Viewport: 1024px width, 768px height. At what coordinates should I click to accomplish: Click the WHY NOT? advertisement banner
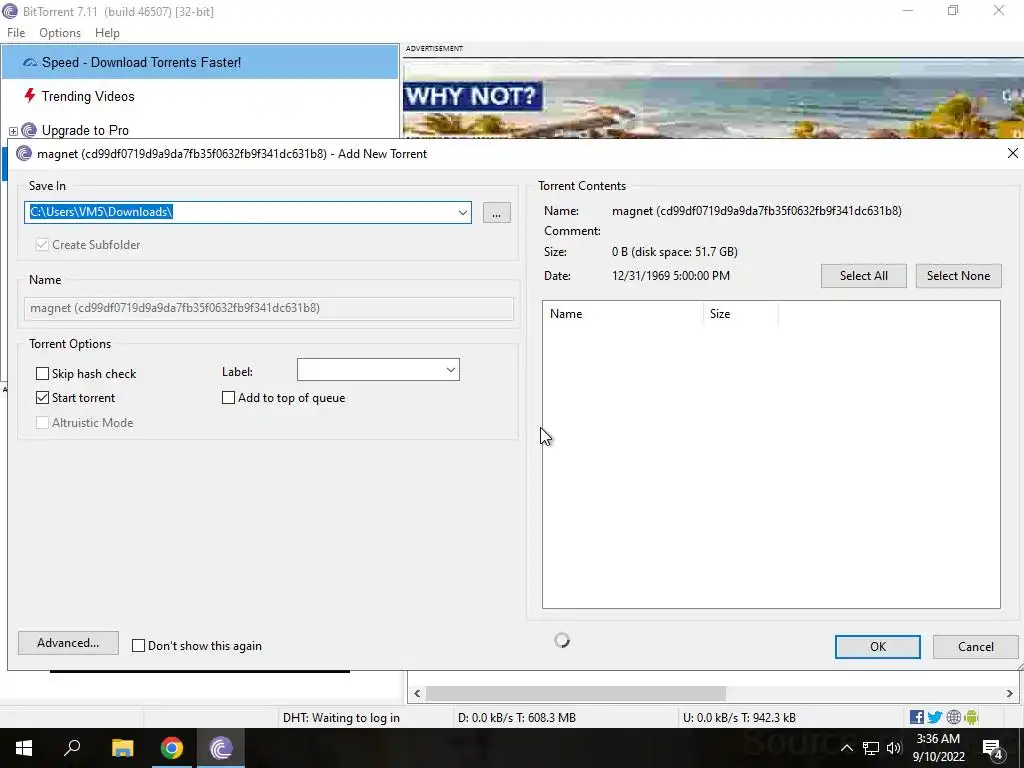click(713, 98)
